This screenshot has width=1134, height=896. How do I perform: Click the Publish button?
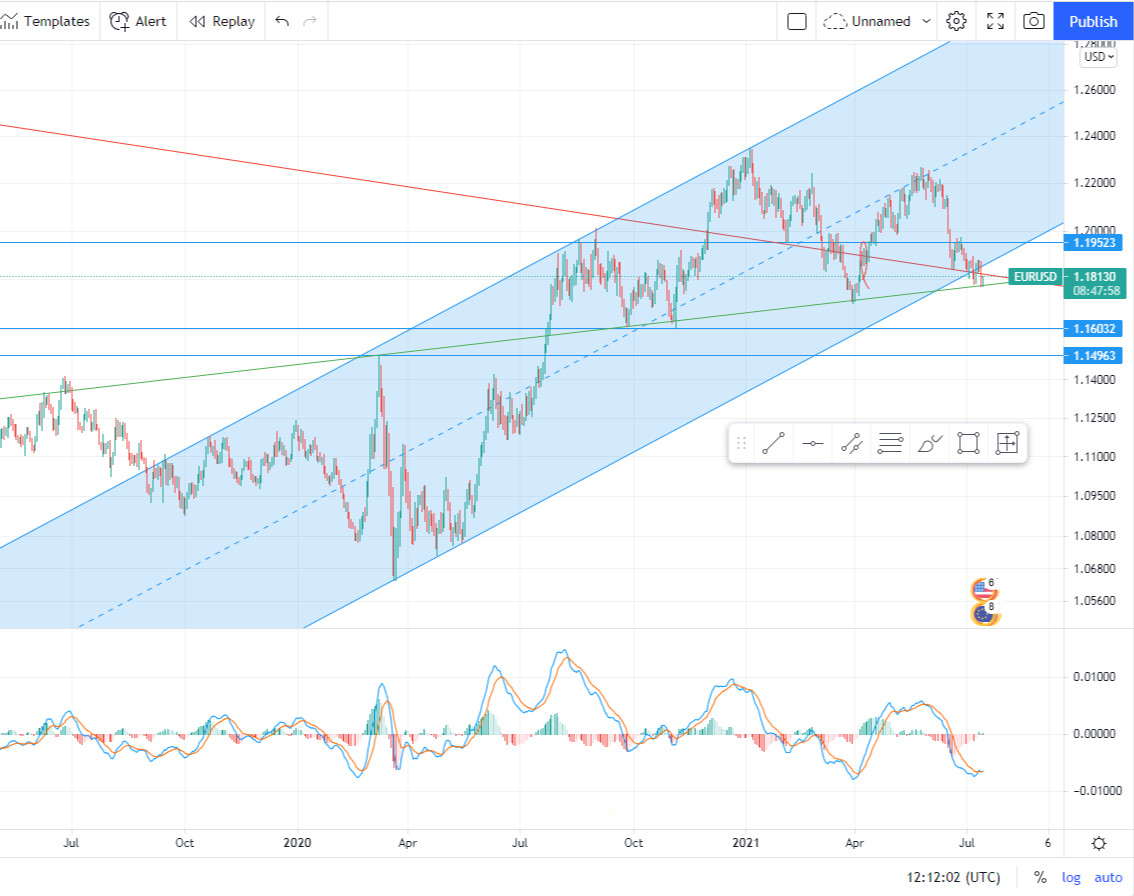click(x=1093, y=21)
